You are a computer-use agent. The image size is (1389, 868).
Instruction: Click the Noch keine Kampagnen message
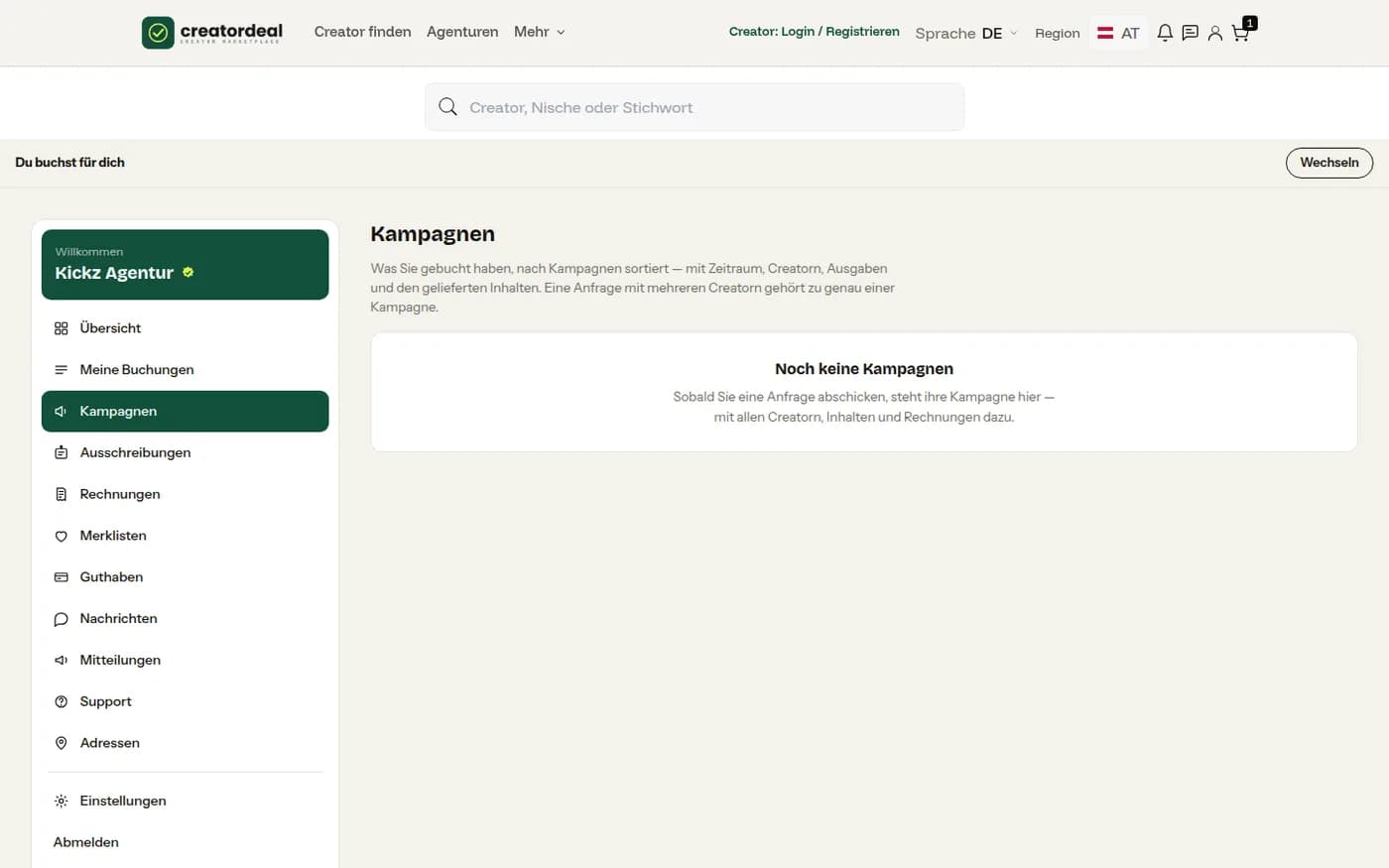point(864,369)
